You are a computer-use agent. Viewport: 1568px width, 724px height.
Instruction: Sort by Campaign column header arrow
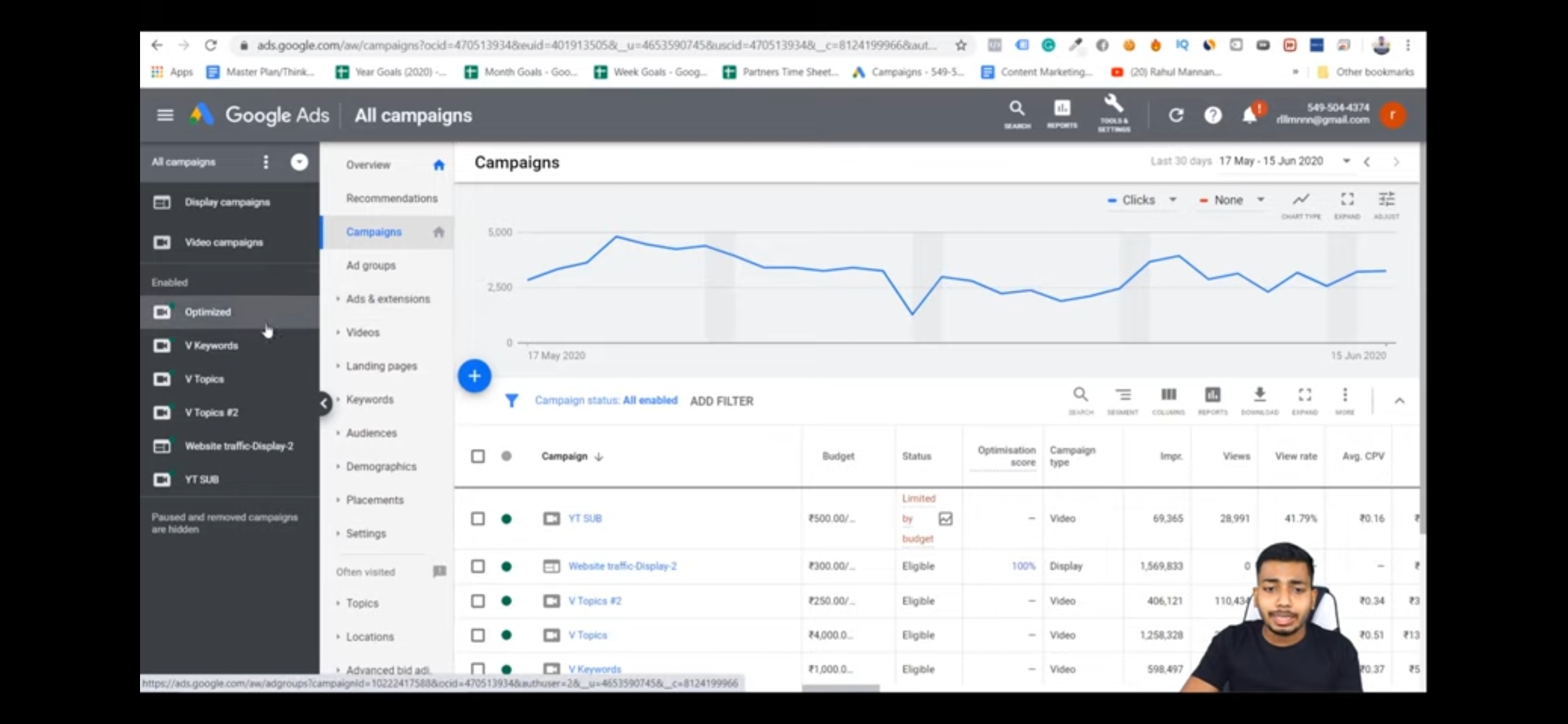coord(597,456)
